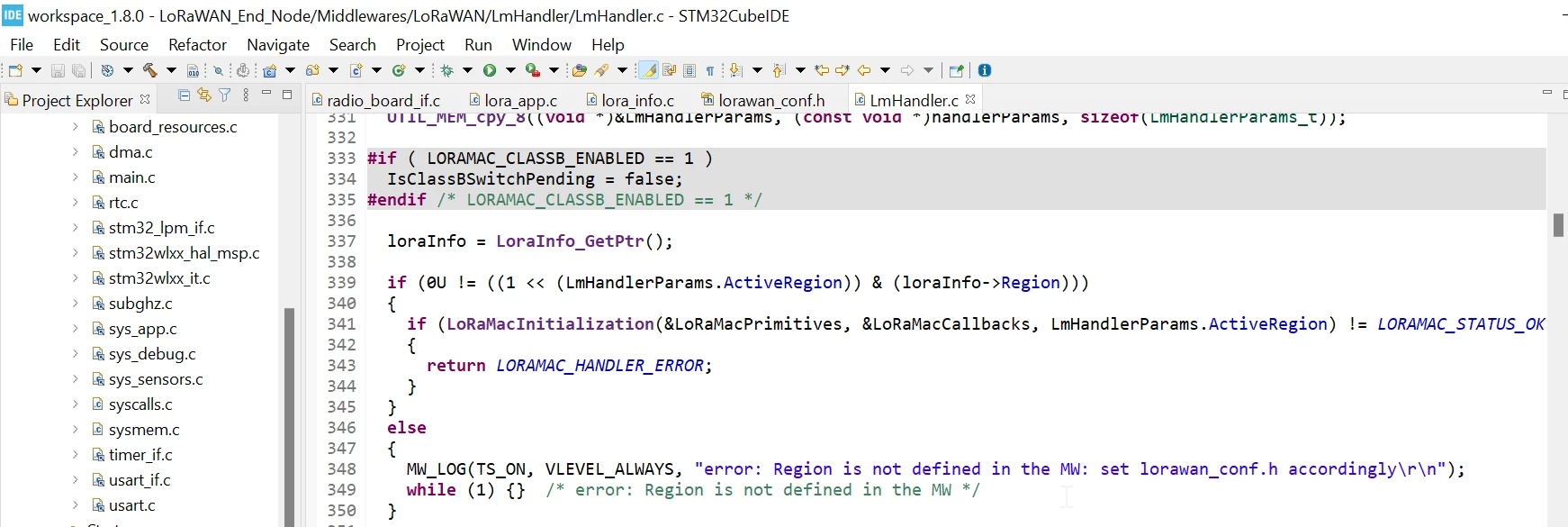Viewport: 1568px width, 527px height.
Task: Click the editor vertical scrollbar thumb
Action: click(x=1558, y=225)
